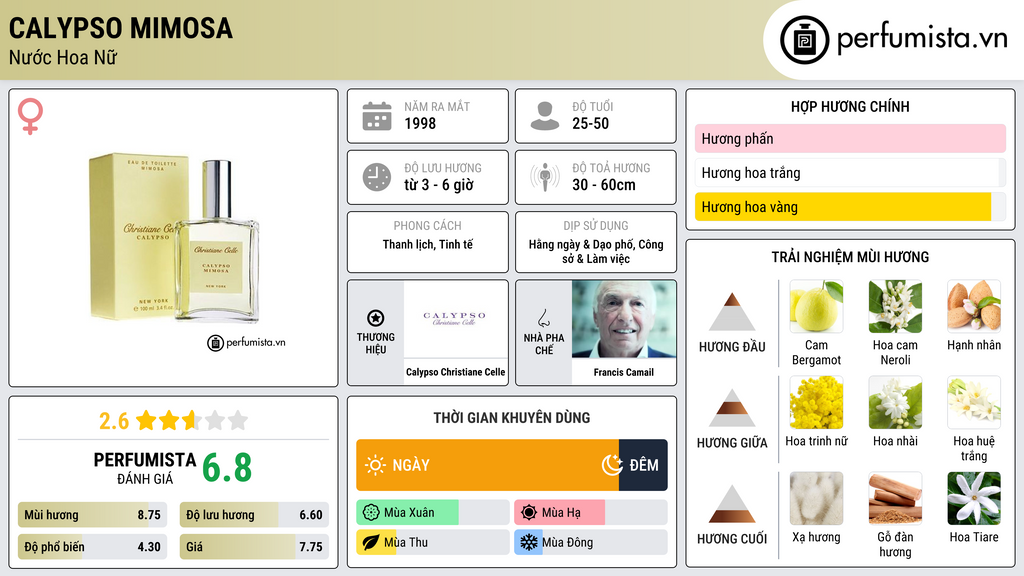Click the dark Đêm usage segment
The height and width of the screenshot is (576, 1024).
pyautogui.click(x=643, y=465)
